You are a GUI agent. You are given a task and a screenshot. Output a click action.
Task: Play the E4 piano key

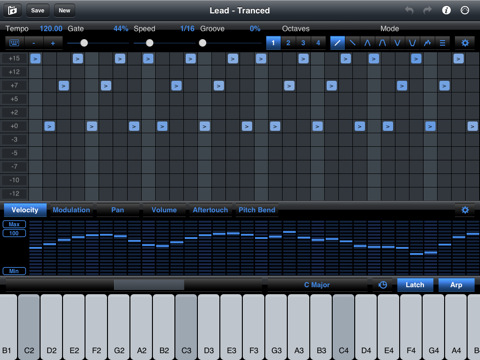click(389, 327)
